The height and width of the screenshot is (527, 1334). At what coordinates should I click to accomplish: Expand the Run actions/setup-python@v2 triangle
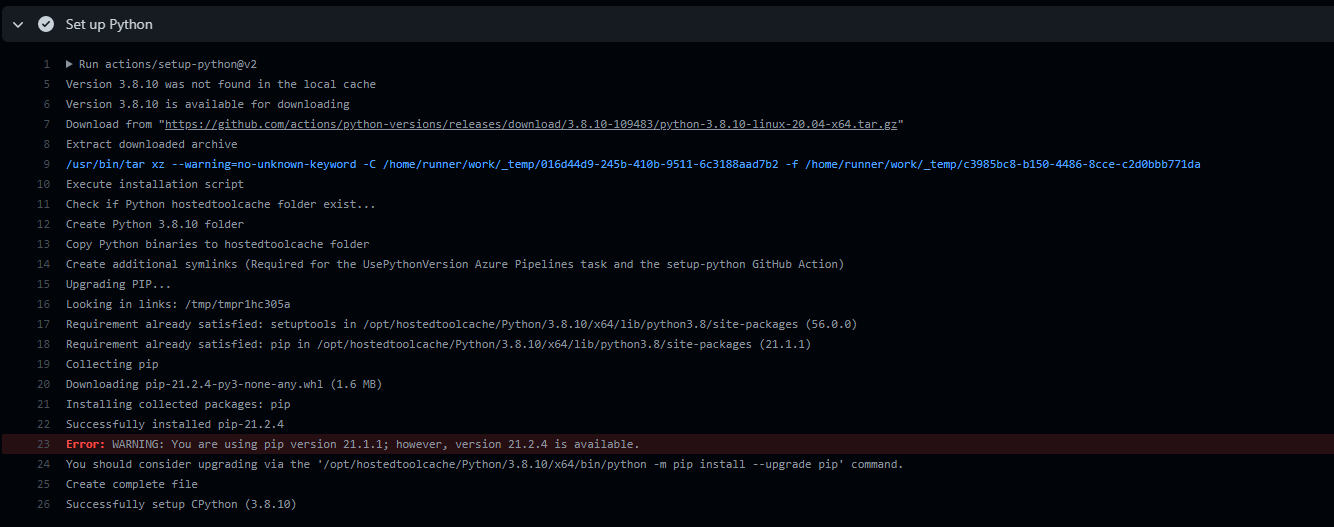pos(70,64)
